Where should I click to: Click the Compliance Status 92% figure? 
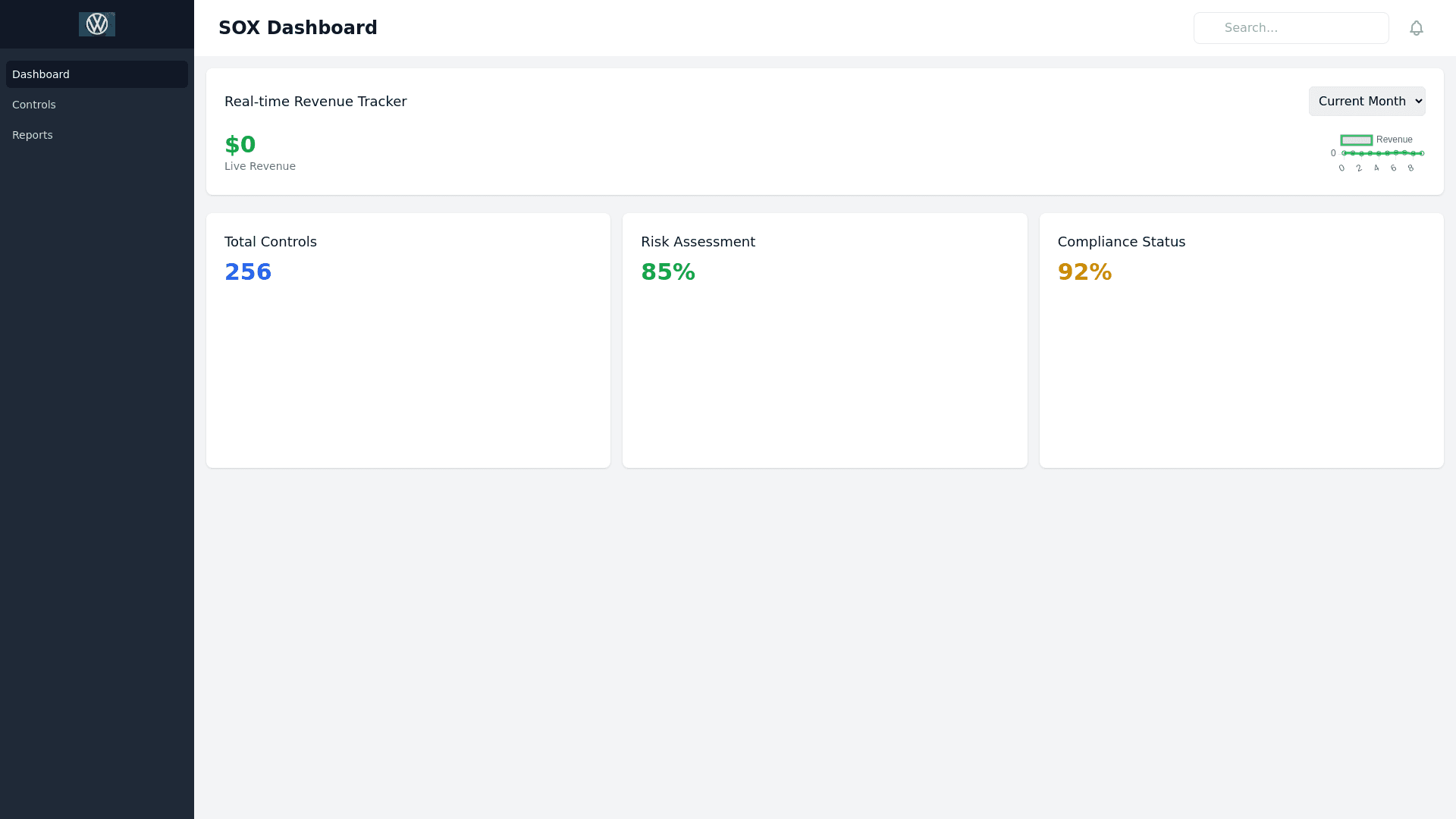(1084, 272)
